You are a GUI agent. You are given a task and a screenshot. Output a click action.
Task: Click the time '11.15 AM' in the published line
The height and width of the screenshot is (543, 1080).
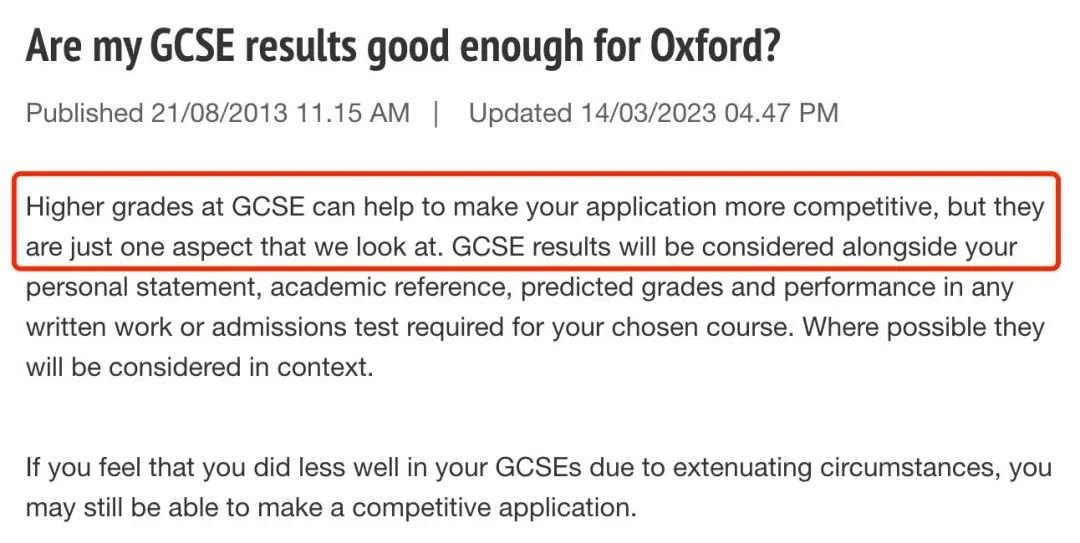(353, 112)
